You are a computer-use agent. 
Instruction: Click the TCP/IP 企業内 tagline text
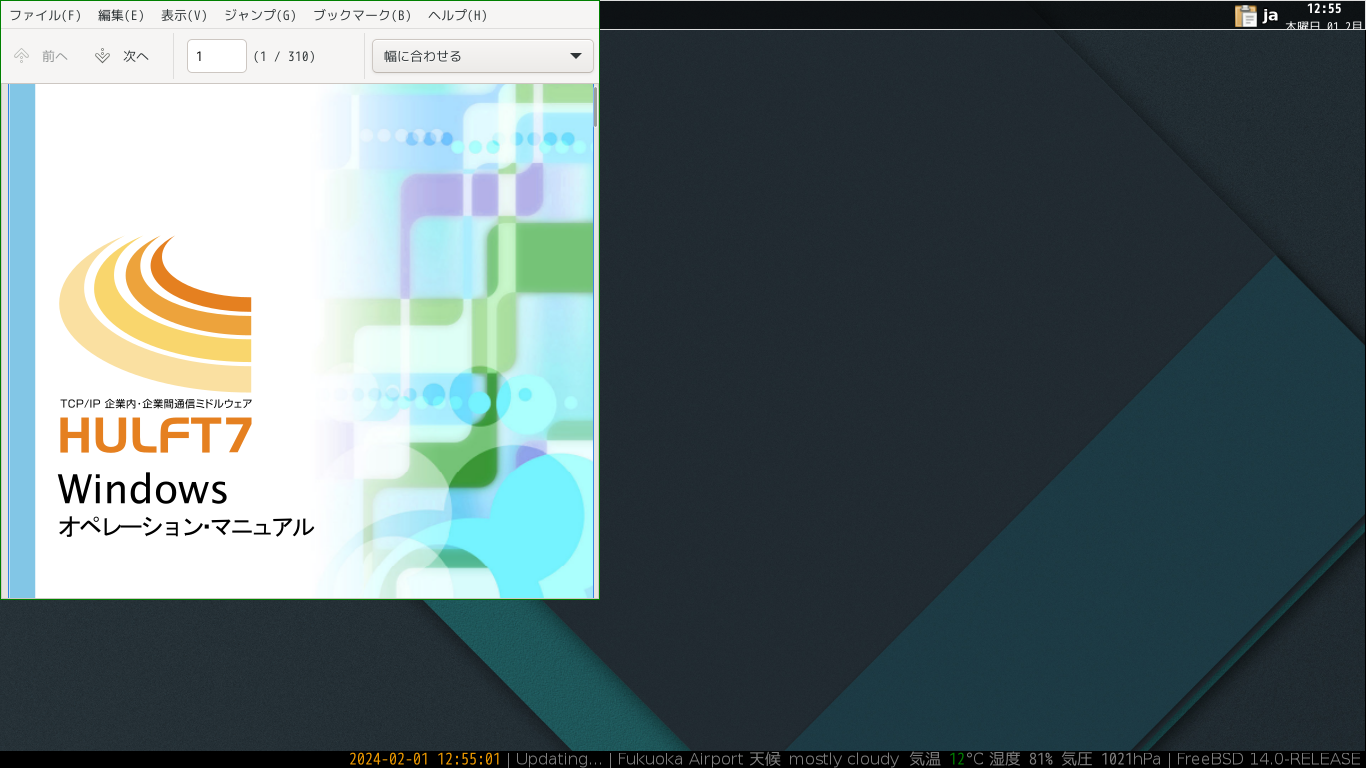pos(156,403)
